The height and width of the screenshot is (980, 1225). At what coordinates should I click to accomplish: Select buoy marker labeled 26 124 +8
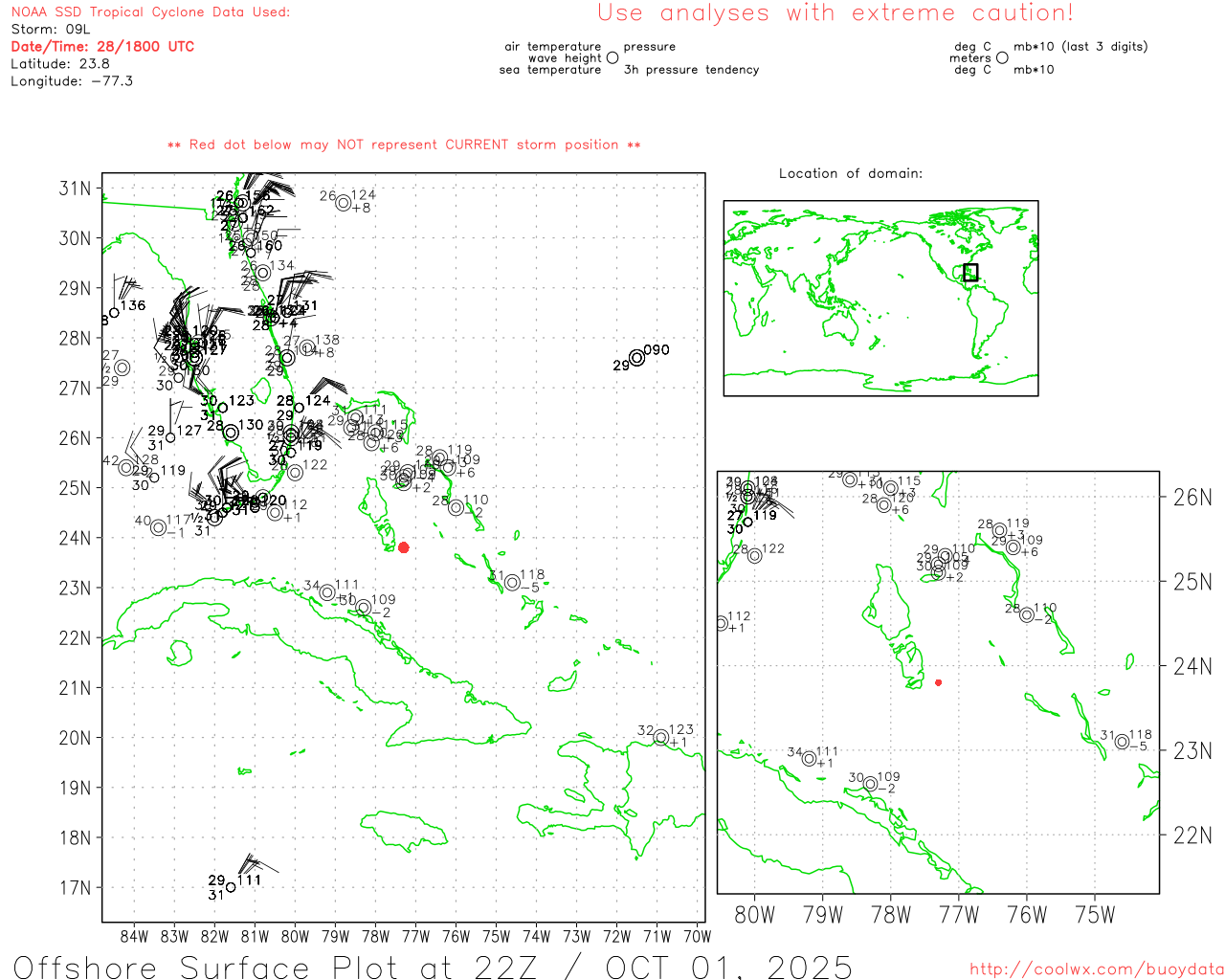tap(343, 202)
